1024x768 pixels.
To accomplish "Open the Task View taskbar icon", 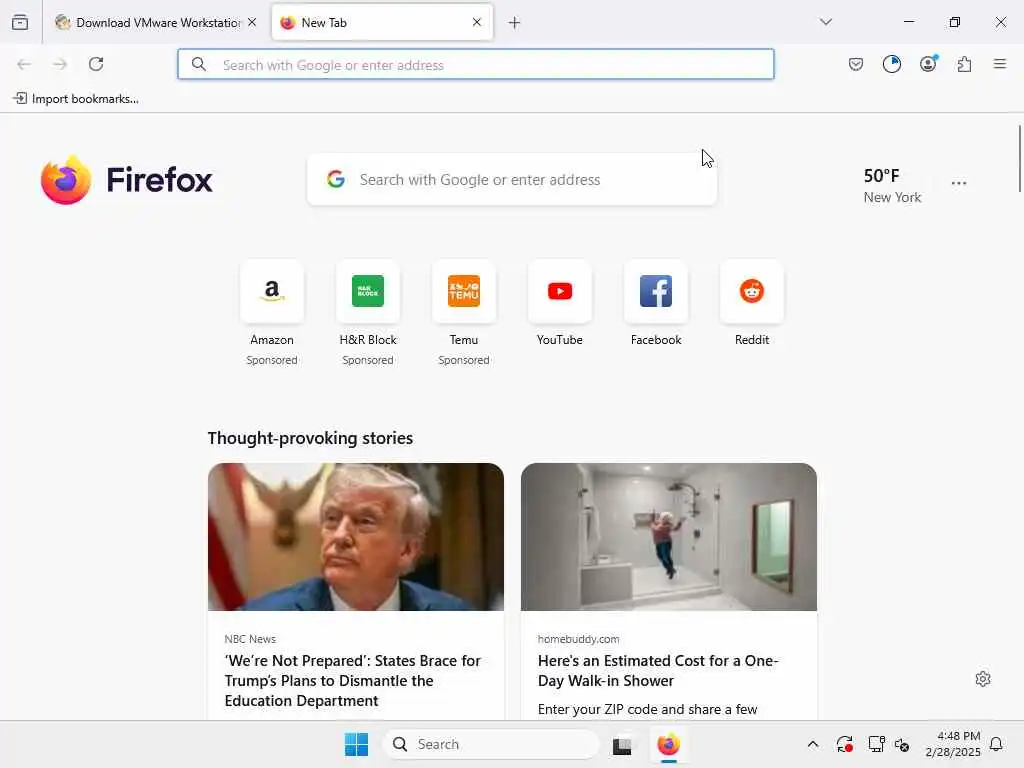I will click(622, 745).
